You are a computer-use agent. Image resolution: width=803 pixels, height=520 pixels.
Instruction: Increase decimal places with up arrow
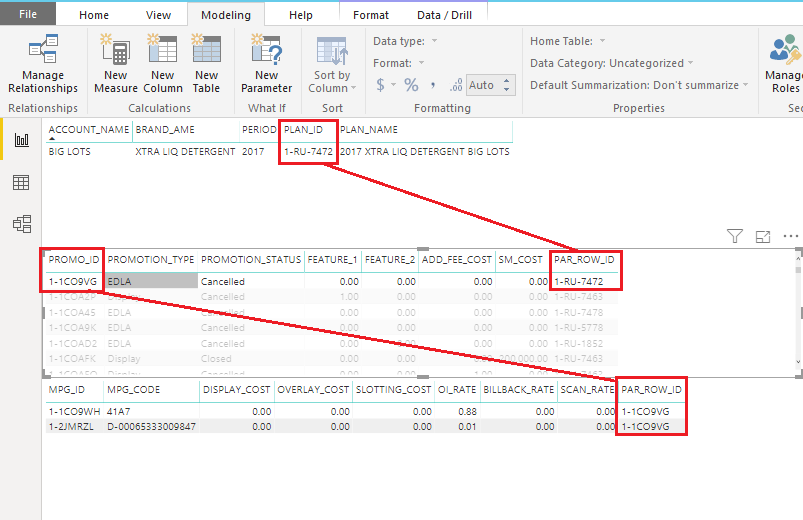[506, 80]
